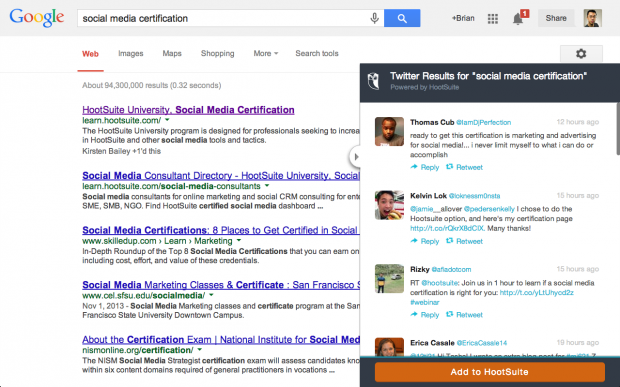The height and width of the screenshot is (387, 620).
Task: Open Social Media Consultant Directory result
Action: 221,176
